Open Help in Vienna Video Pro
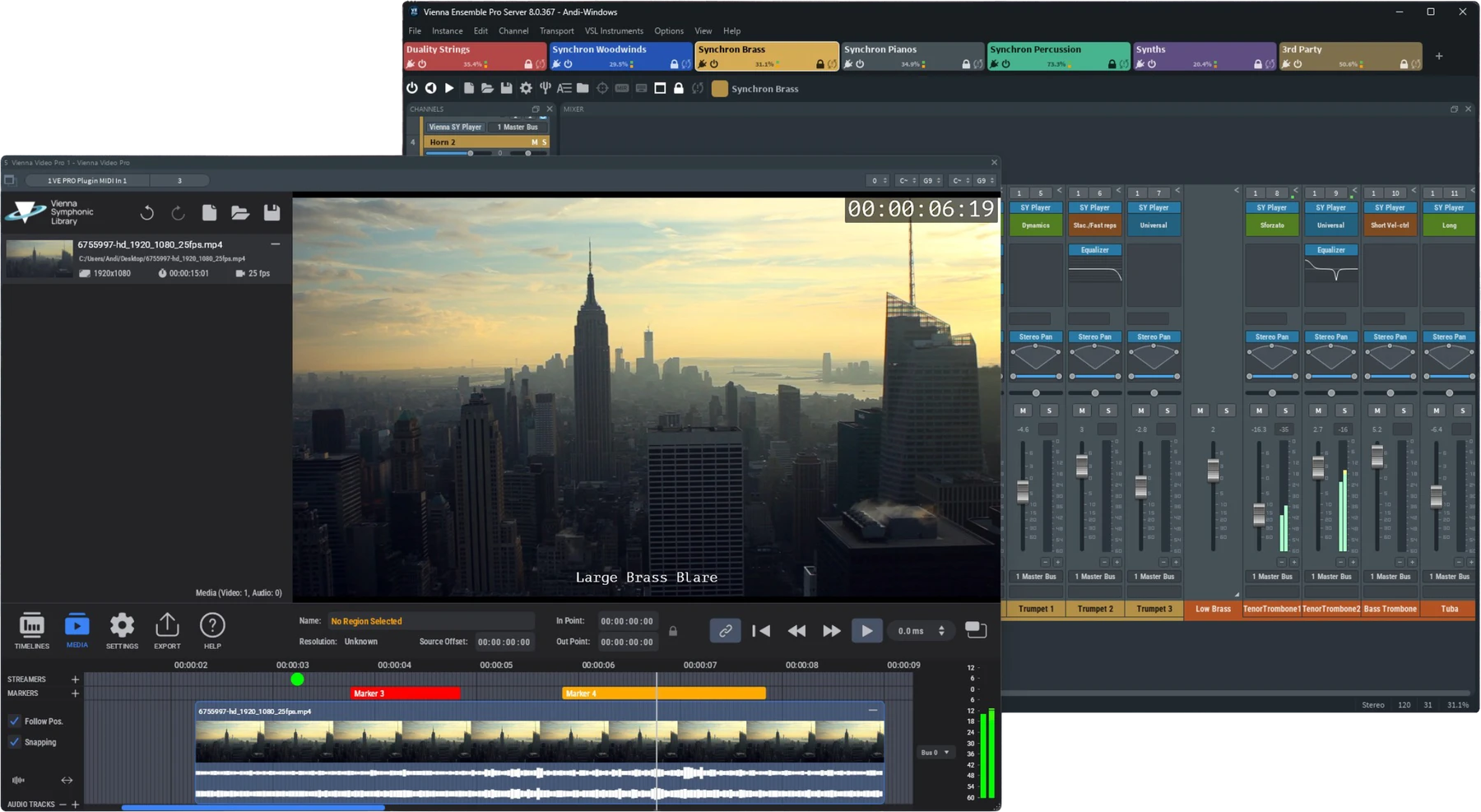Viewport: 1481px width, 812px height. pos(212,631)
